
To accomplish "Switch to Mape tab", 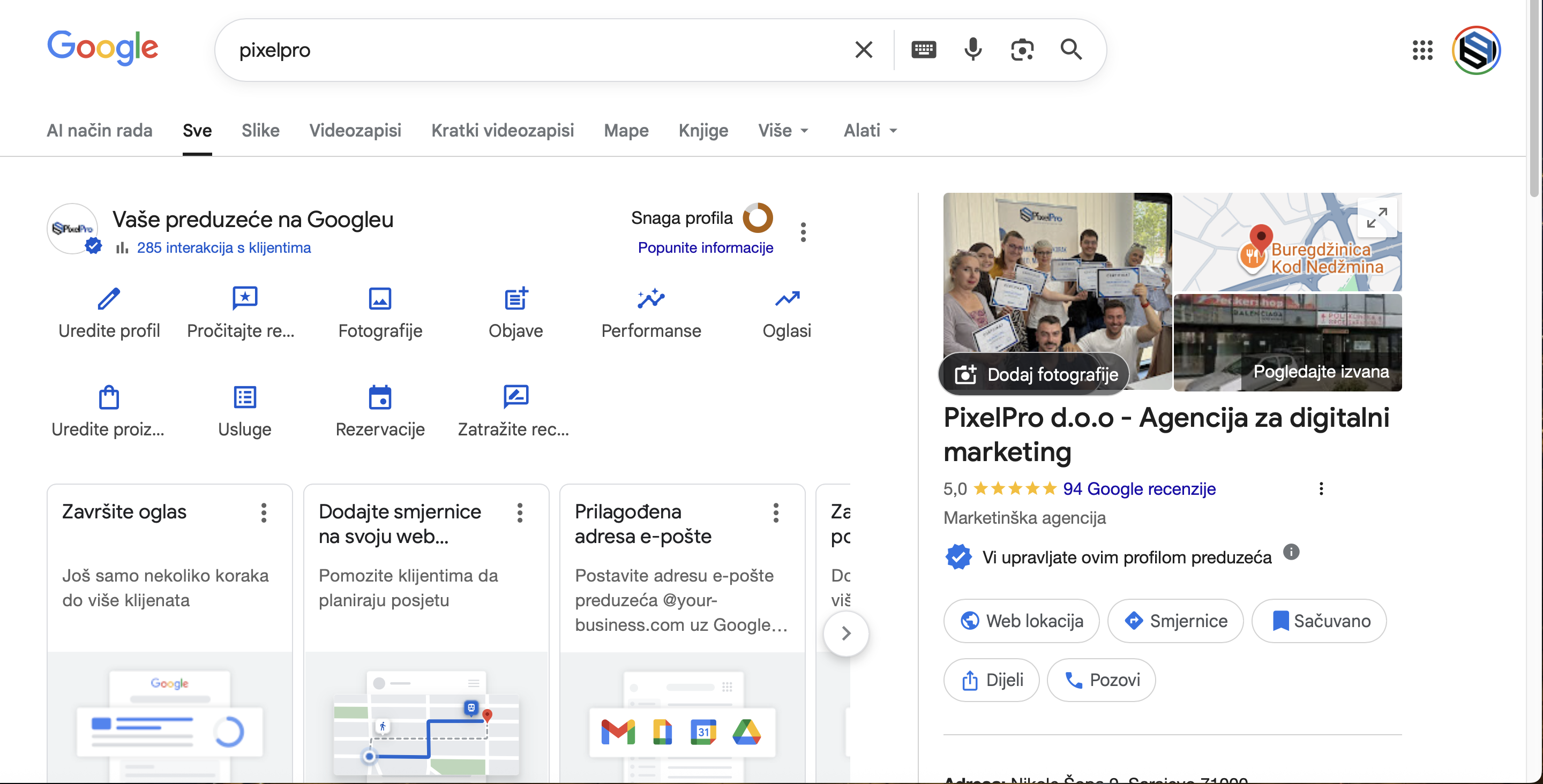I will pos(626,131).
